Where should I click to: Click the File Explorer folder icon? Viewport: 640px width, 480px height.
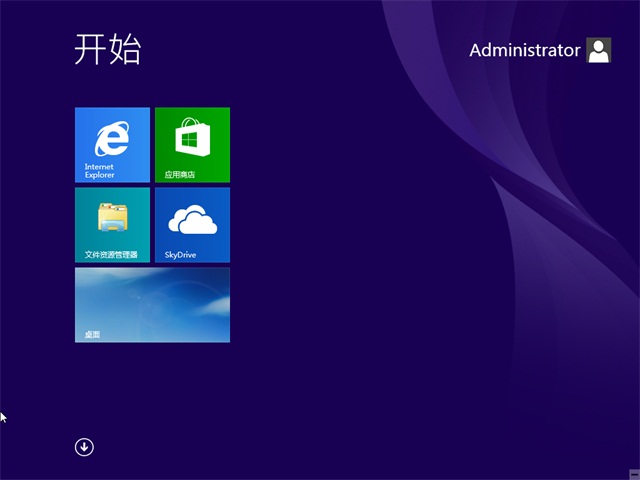(x=112, y=218)
